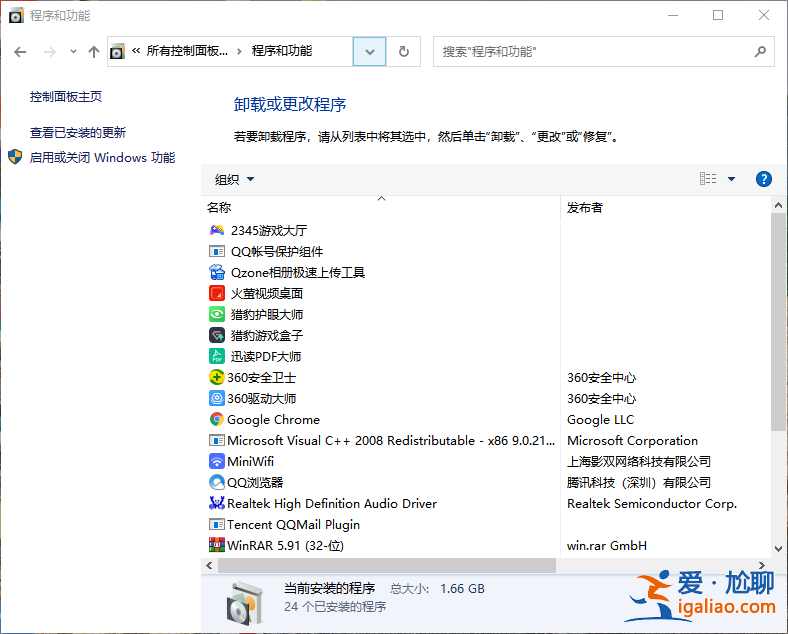This screenshot has width=788, height=634.
Task: Click the Microsoft Corporation publisher cell
Action: 632,441
